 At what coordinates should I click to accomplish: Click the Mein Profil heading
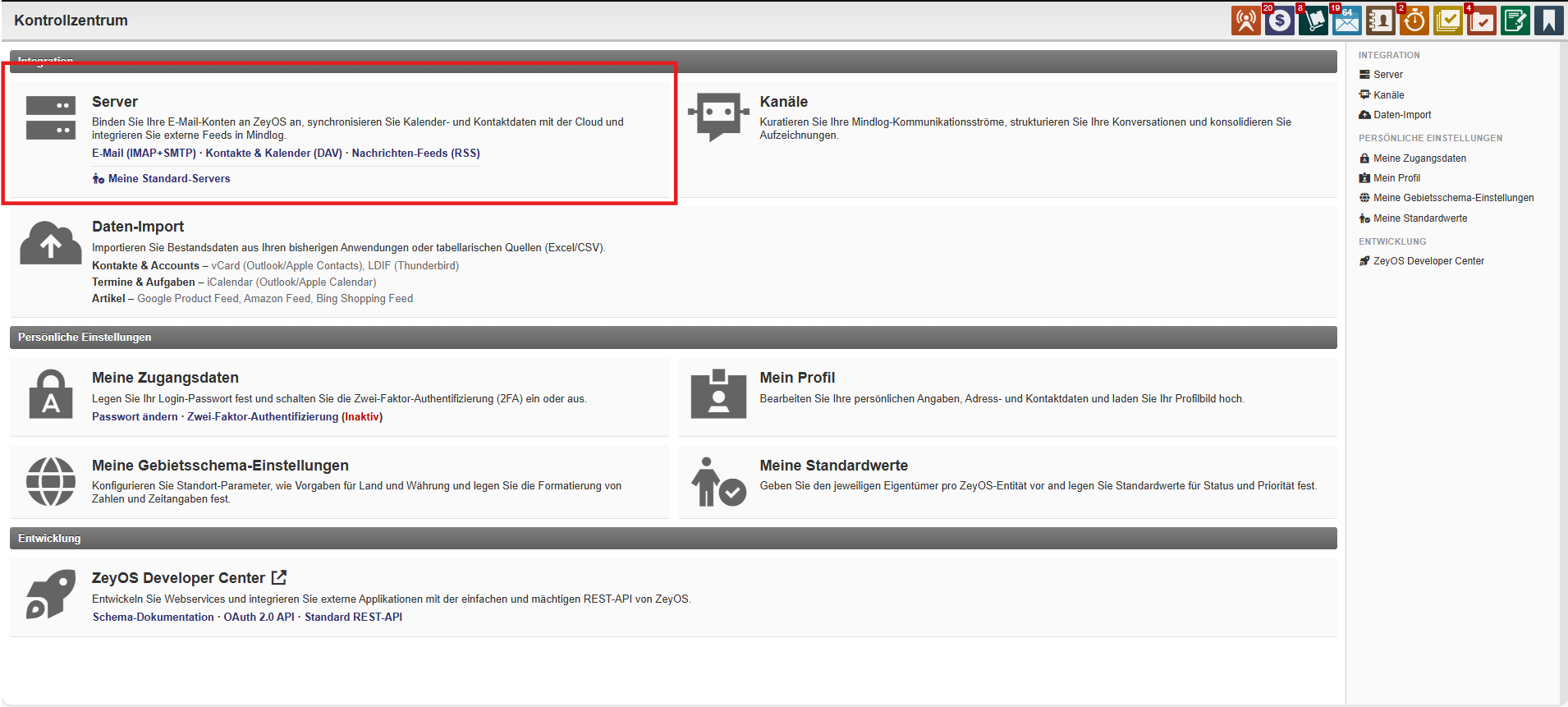point(797,378)
